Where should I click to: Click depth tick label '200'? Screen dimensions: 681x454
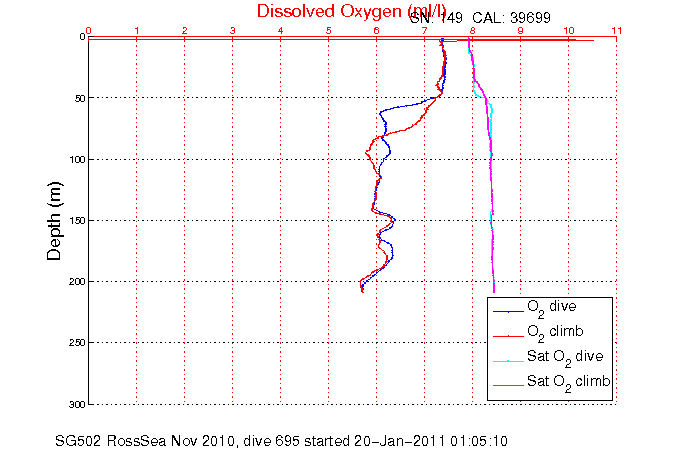tap(77, 282)
